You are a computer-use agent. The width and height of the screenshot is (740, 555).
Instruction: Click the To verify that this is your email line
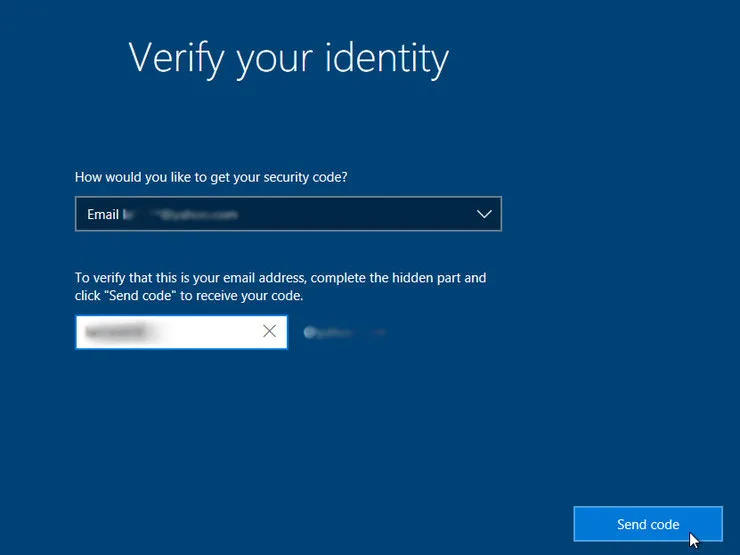[x=280, y=278]
